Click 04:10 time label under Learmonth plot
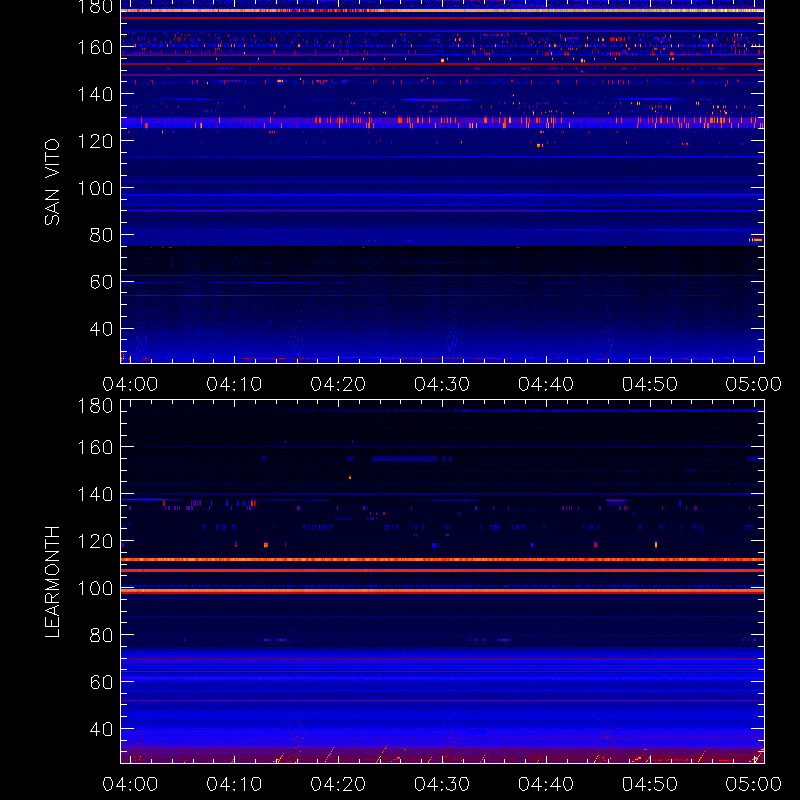Image resolution: width=800 pixels, height=800 pixels. click(234, 784)
